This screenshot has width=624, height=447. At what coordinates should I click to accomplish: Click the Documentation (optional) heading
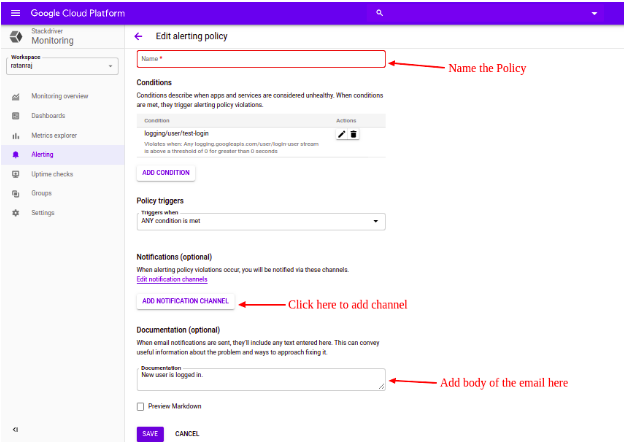178,330
